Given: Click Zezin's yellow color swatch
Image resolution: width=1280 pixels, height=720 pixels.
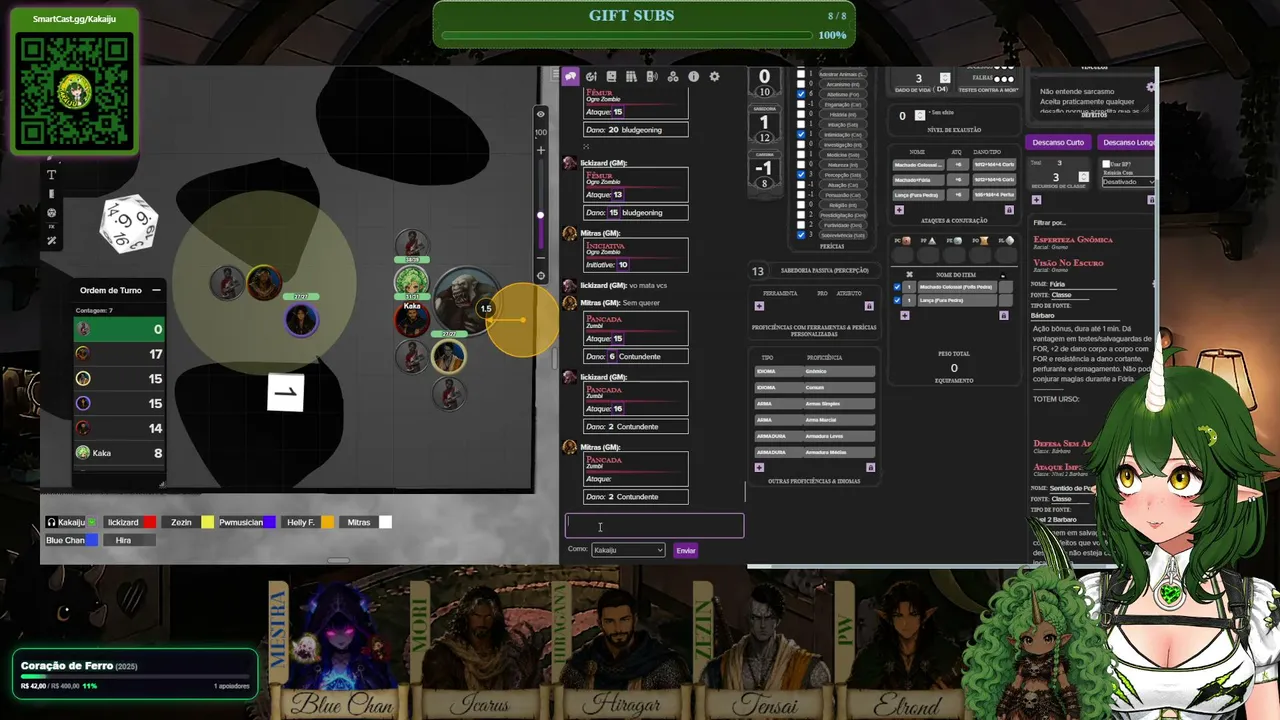Looking at the screenshot, I should tap(208, 522).
